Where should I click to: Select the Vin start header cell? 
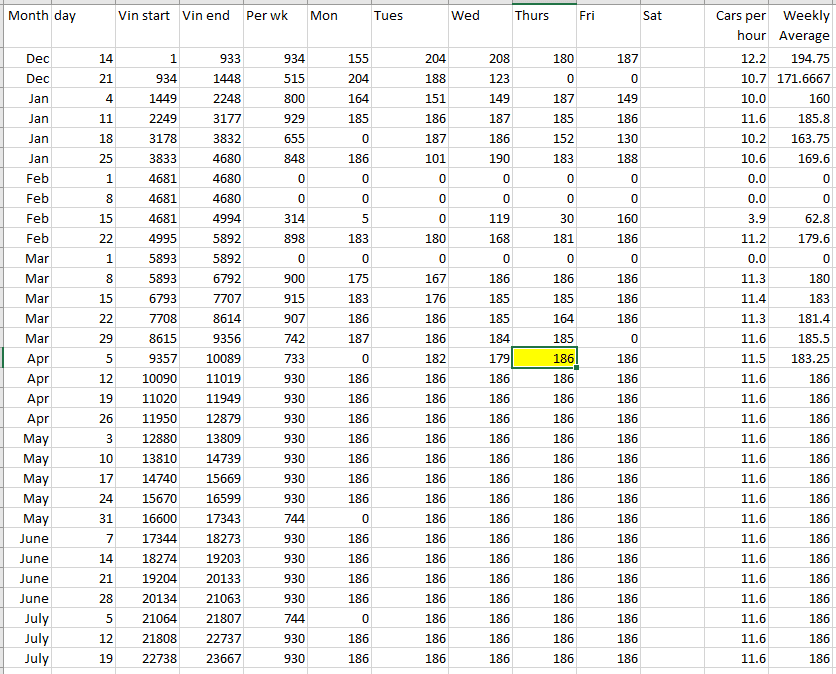coord(146,17)
